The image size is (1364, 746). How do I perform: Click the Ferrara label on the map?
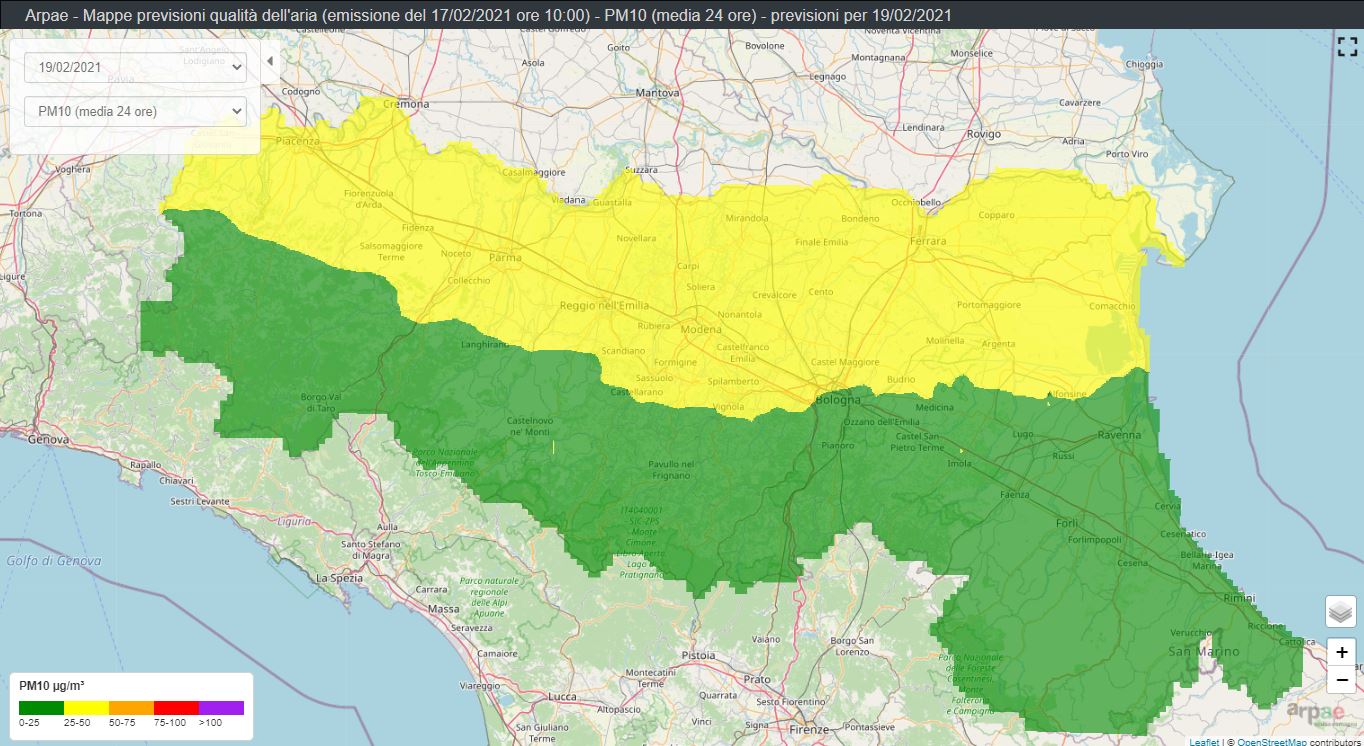929,241
